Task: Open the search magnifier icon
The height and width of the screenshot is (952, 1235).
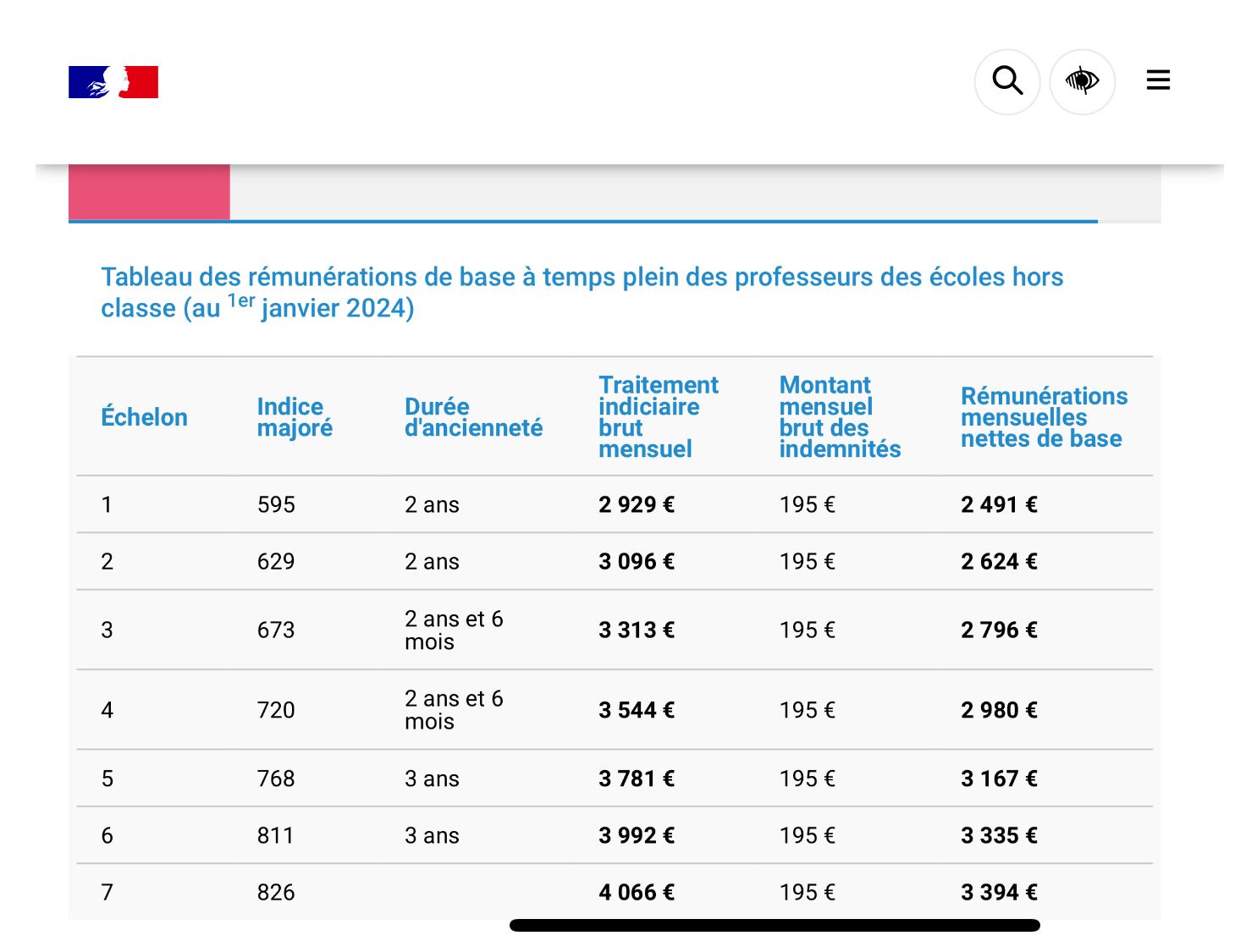Action: point(1007,81)
